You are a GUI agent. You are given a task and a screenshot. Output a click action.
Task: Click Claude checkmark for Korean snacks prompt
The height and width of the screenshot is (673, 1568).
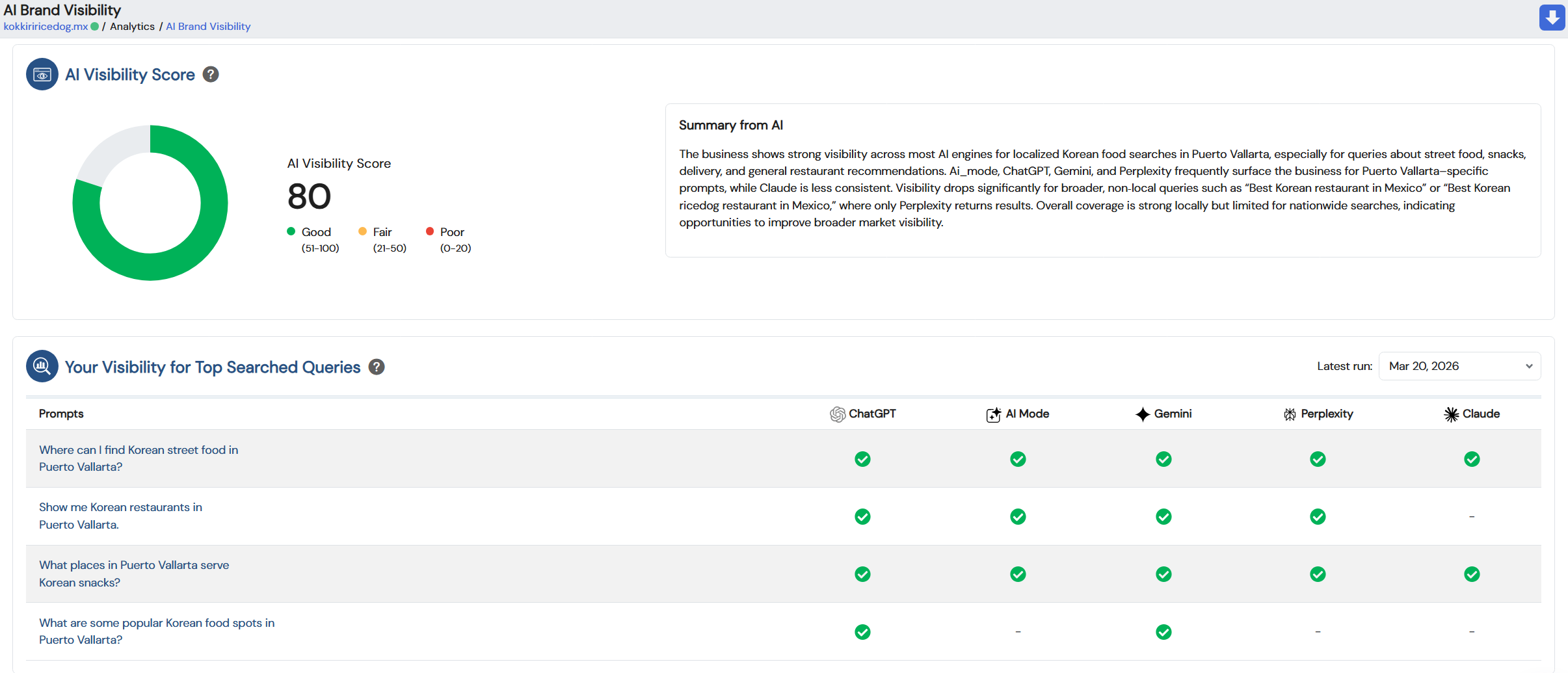tap(1472, 574)
